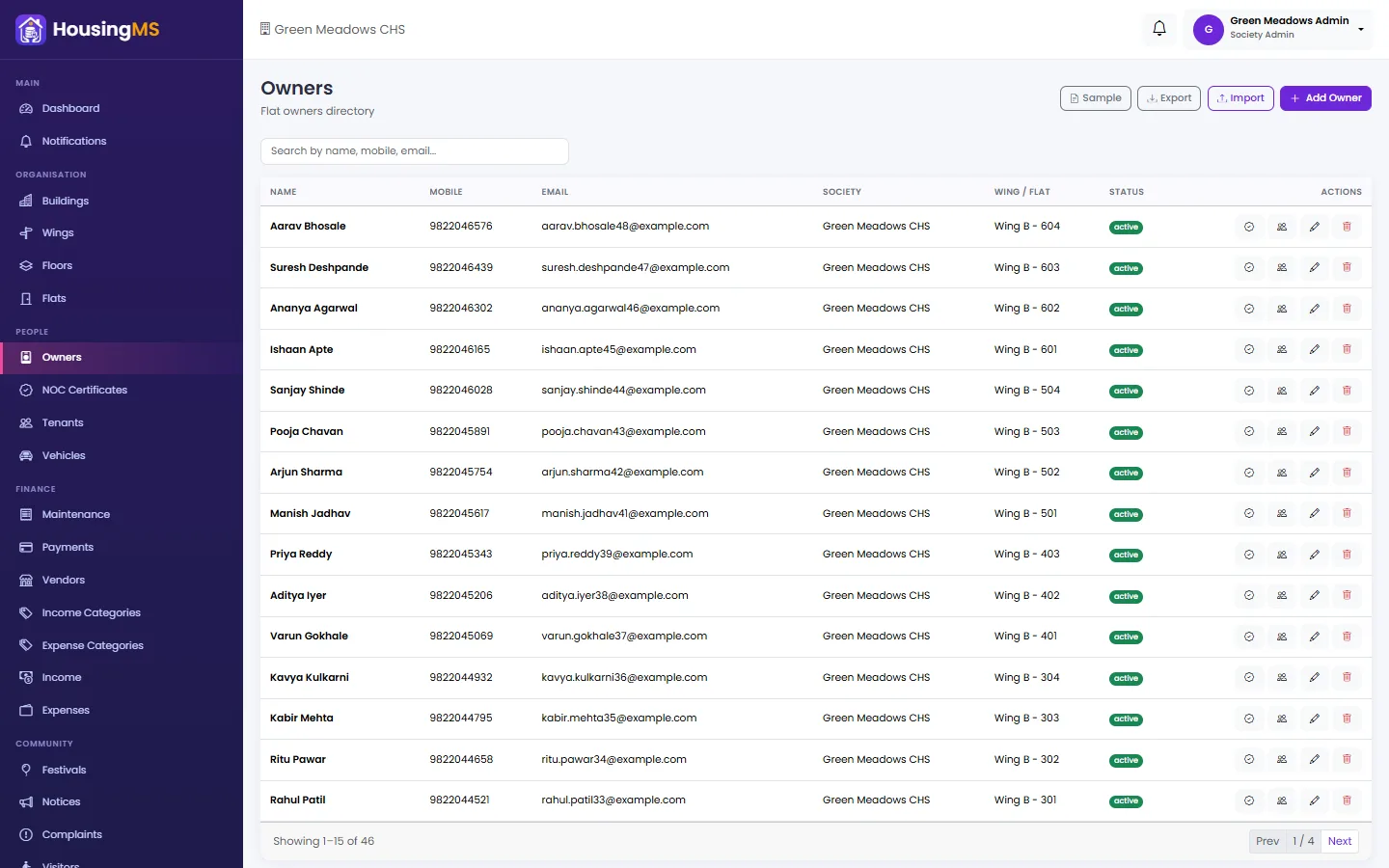1389x868 pixels.
Task: Click the Import button
Action: pos(1240,98)
